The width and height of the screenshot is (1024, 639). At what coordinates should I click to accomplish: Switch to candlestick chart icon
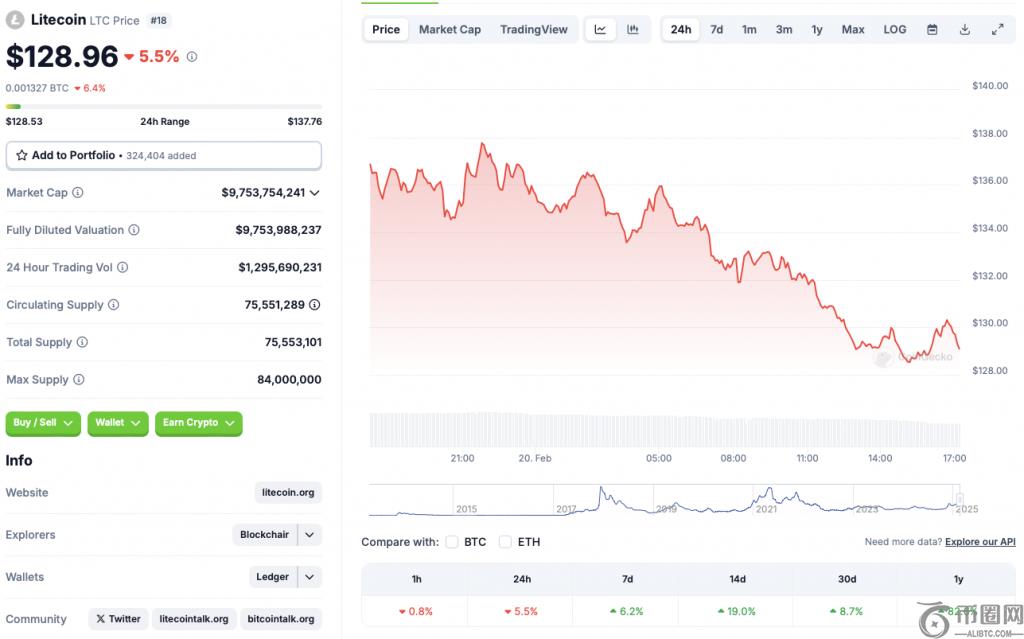[633, 30]
